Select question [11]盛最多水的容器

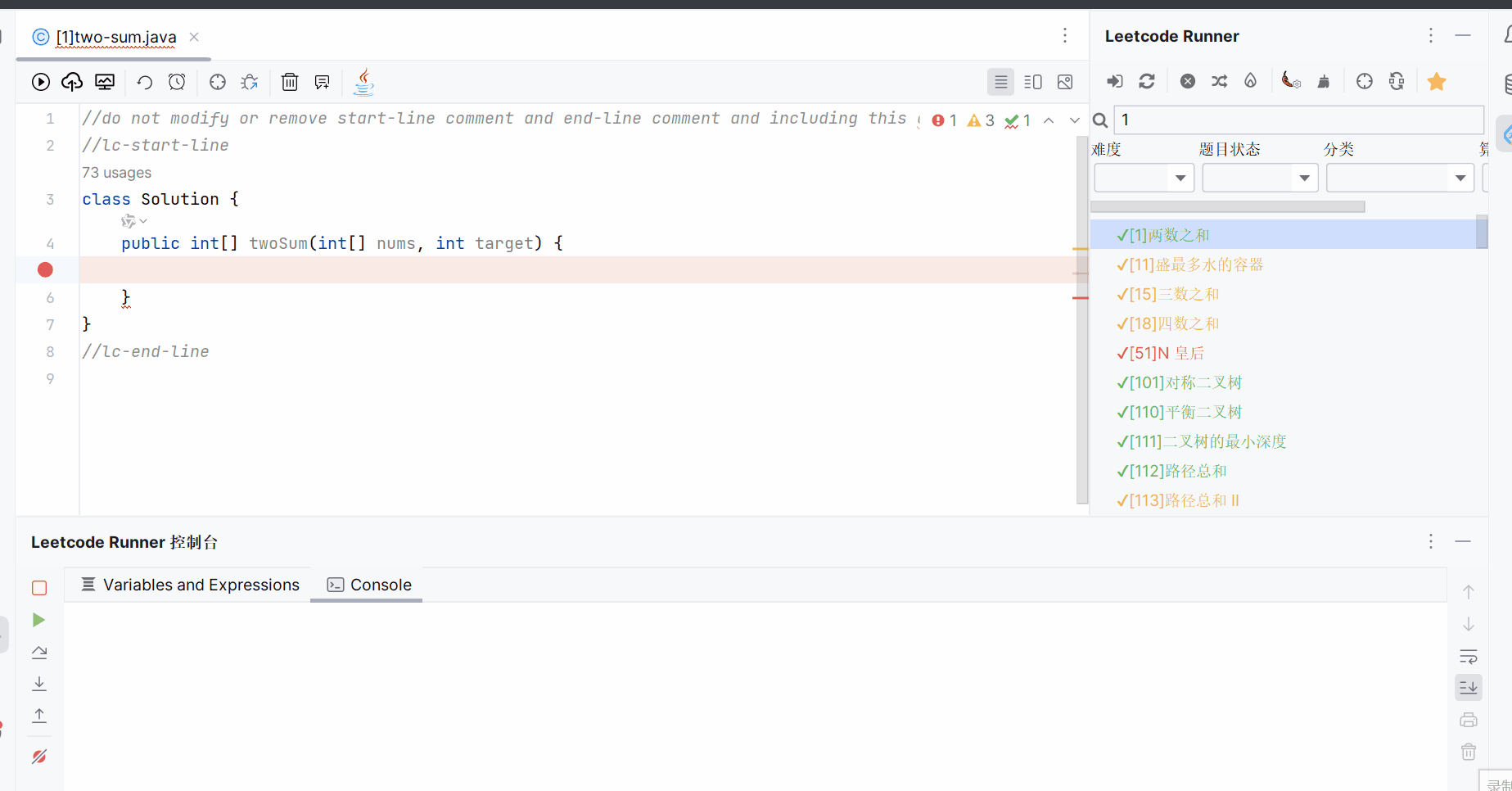tap(1284, 264)
